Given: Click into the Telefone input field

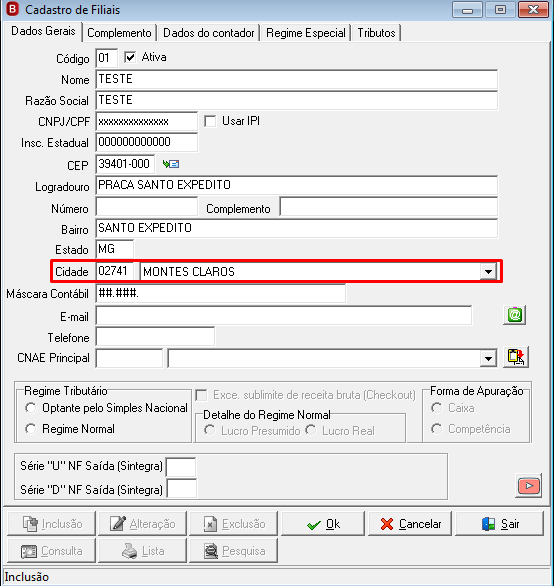Looking at the screenshot, I should [x=156, y=337].
